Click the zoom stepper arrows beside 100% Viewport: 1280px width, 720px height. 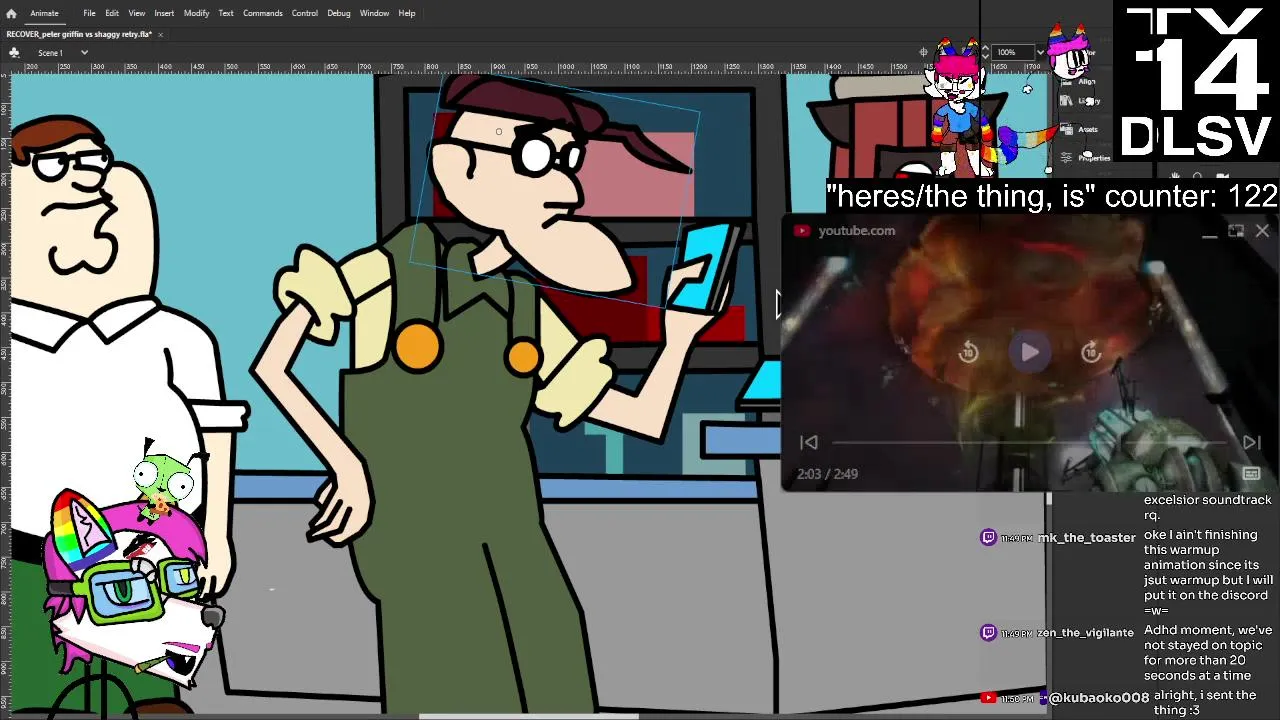point(985,52)
